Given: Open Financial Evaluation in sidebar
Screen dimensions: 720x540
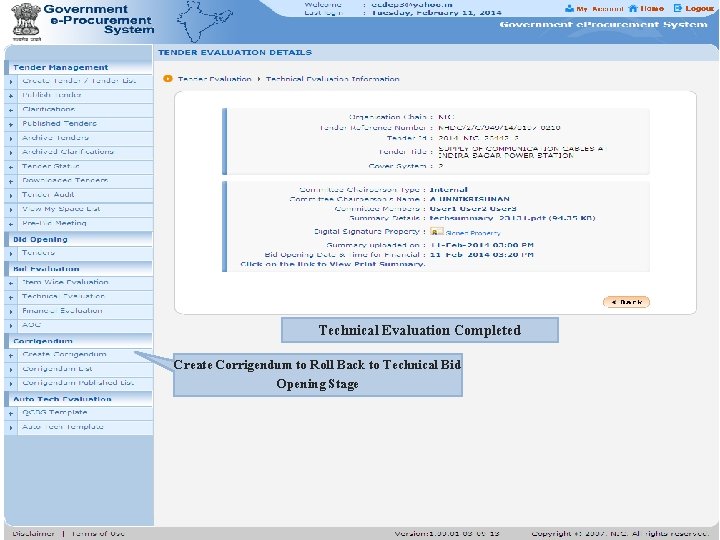Looking at the screenshot, I should (62, 311).
